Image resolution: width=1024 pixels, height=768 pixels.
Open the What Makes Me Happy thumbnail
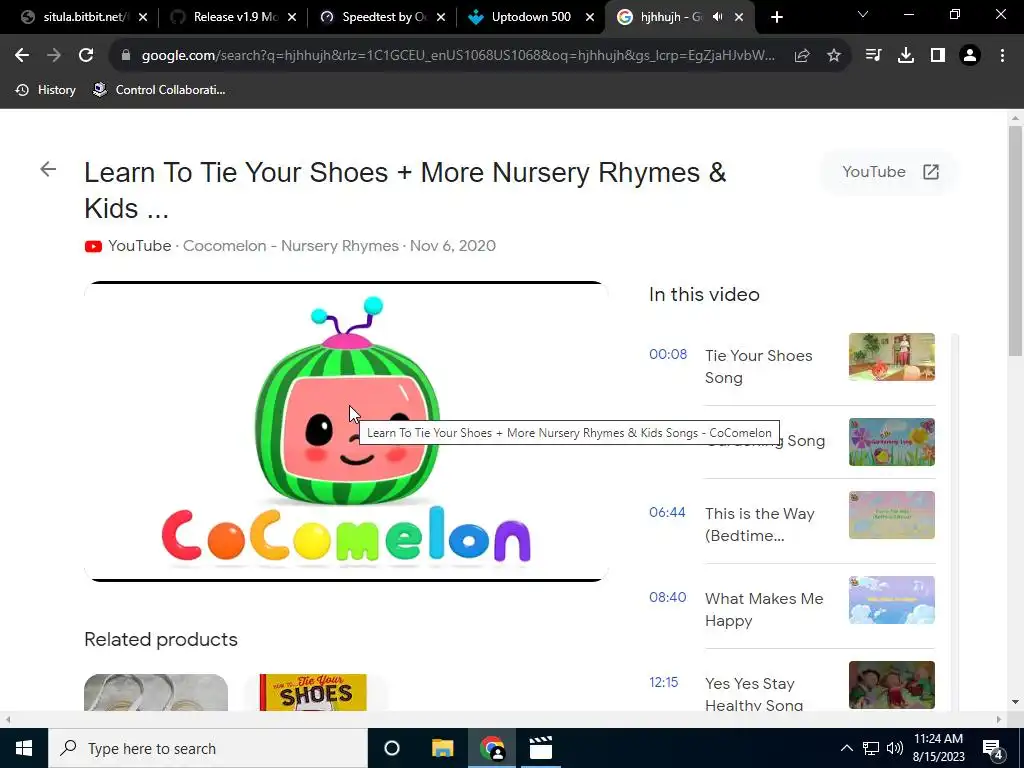(x=891, y=600)
